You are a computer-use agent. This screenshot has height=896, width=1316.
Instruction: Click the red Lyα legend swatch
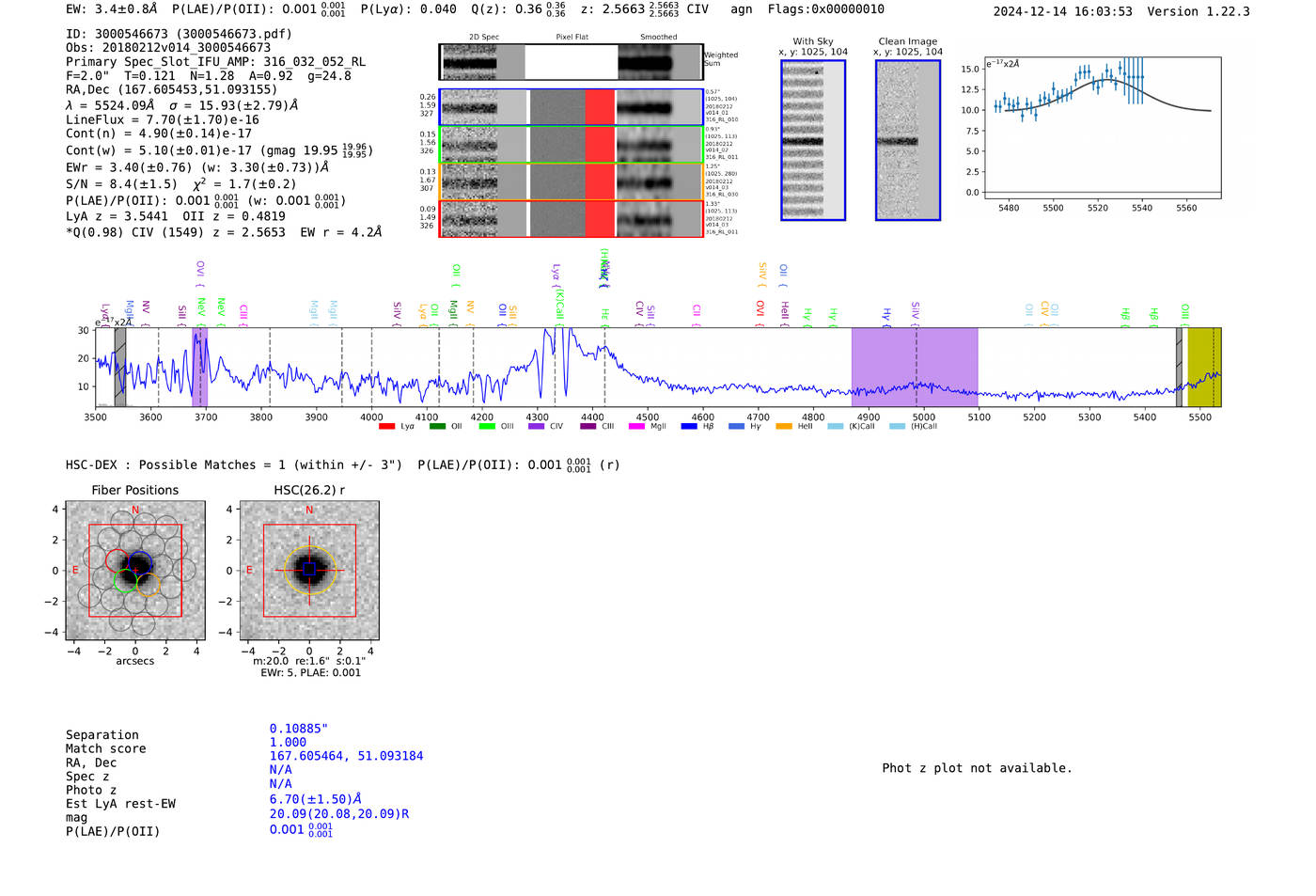pyautogui.click(x=386, y=427)
